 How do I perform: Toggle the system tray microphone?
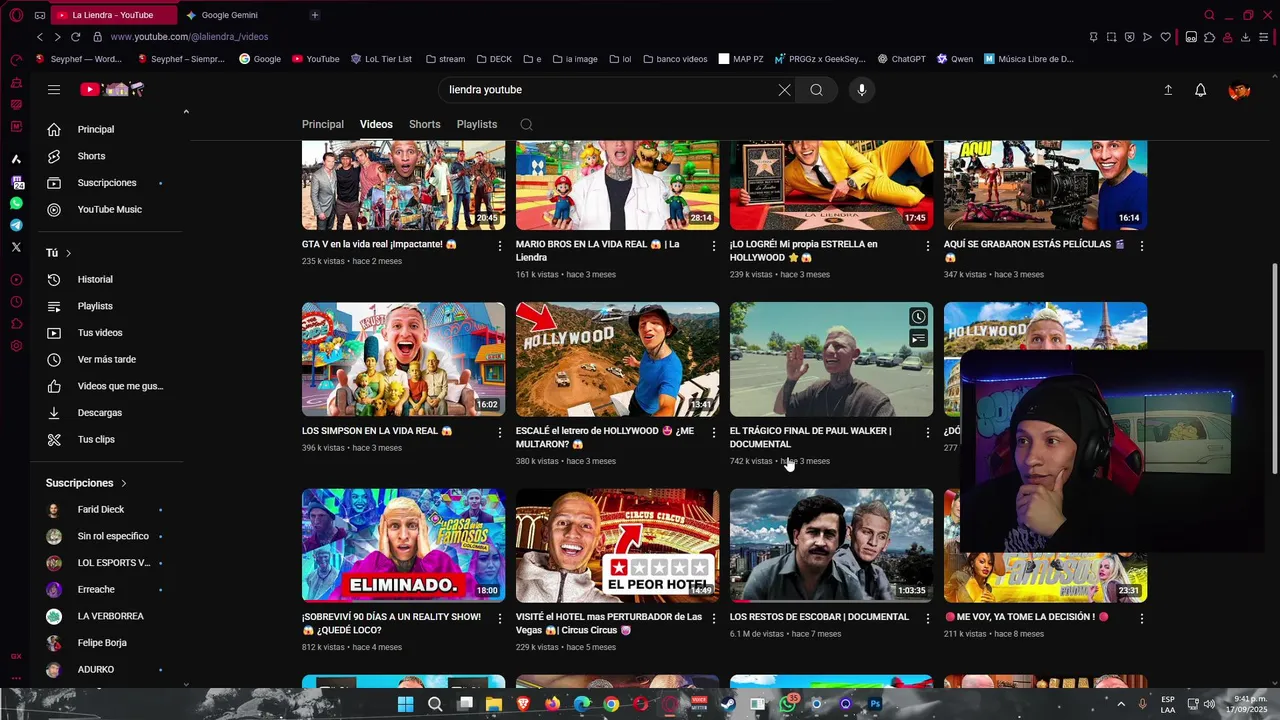click(1142, 704)
